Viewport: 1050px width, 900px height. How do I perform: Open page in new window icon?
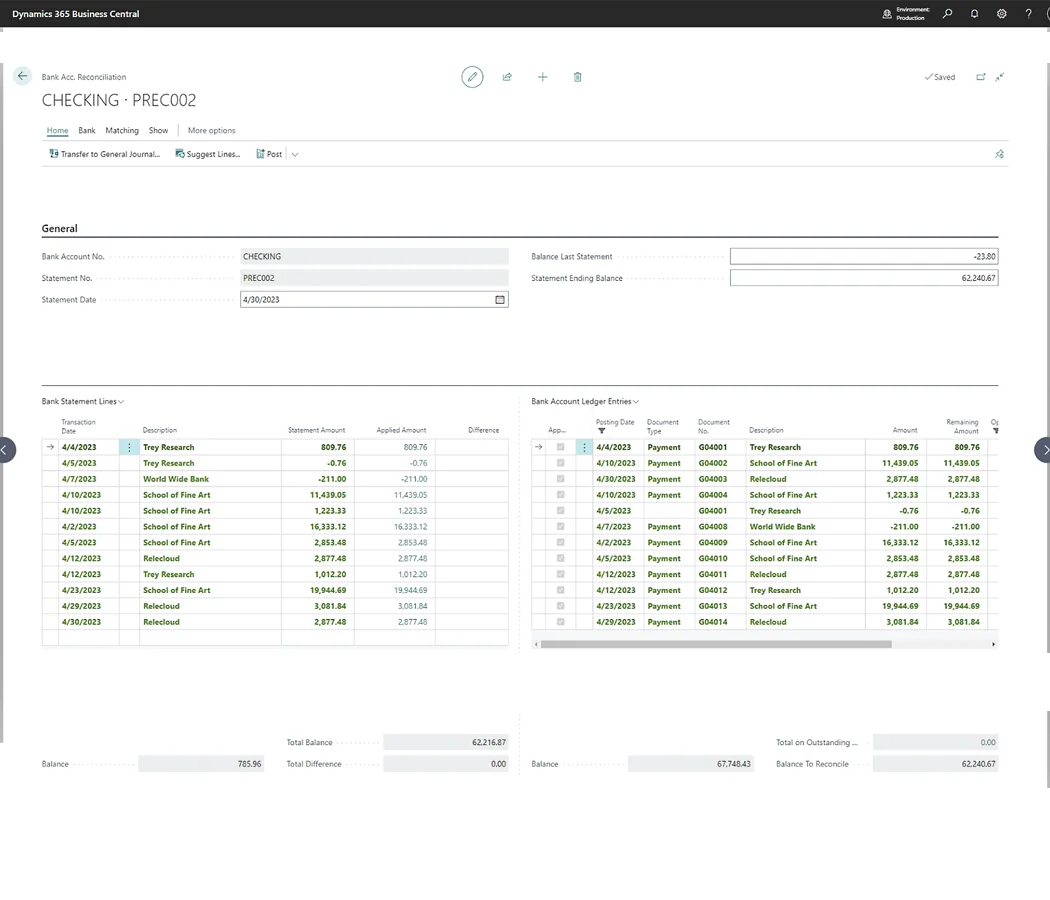(x=980, y=77)
